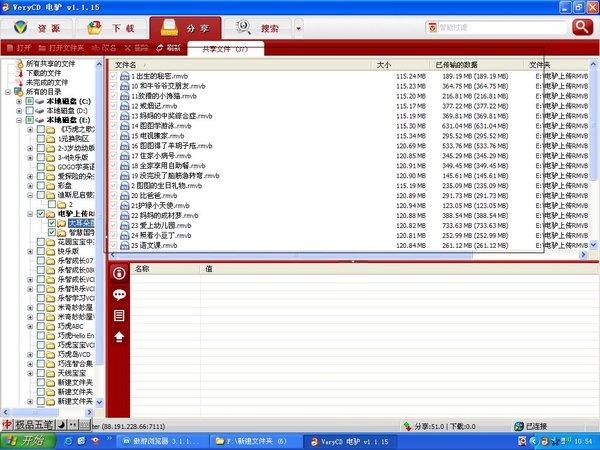Click the red magnifier search button
This screenshot has height=450, width=600.
(x=582, y=28)
